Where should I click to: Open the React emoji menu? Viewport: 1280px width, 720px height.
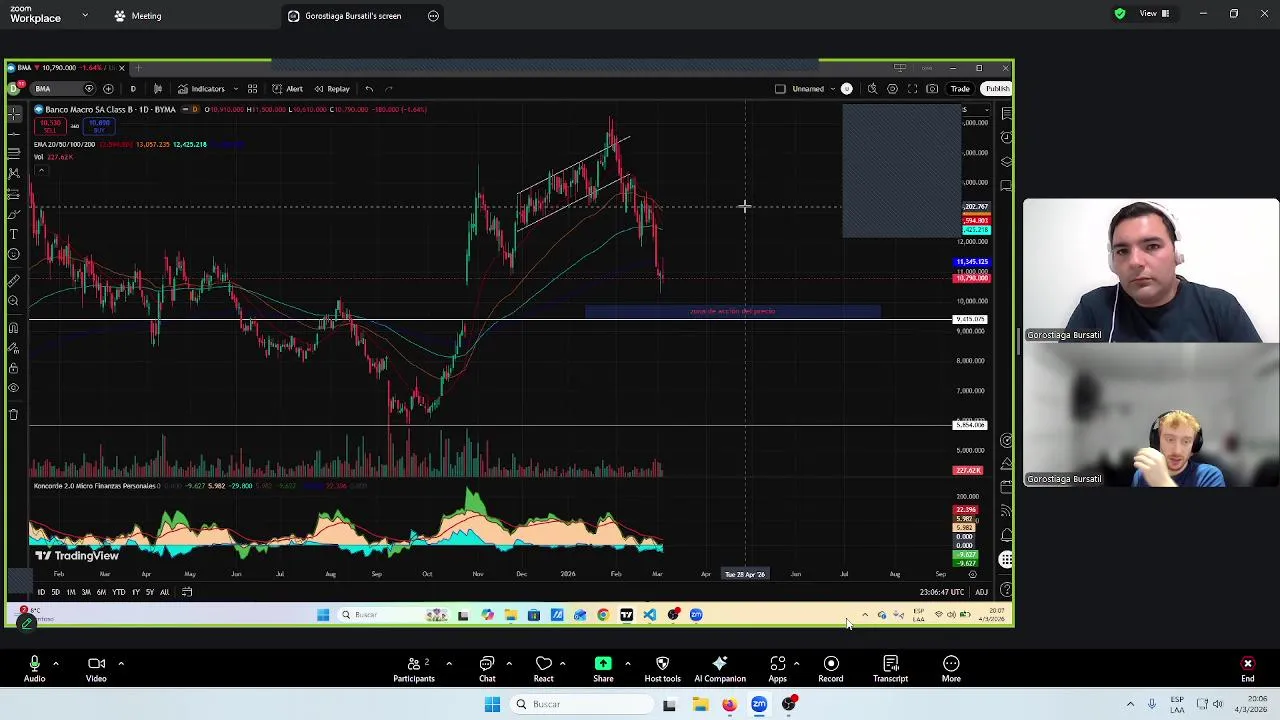click(x=543, y=669)
